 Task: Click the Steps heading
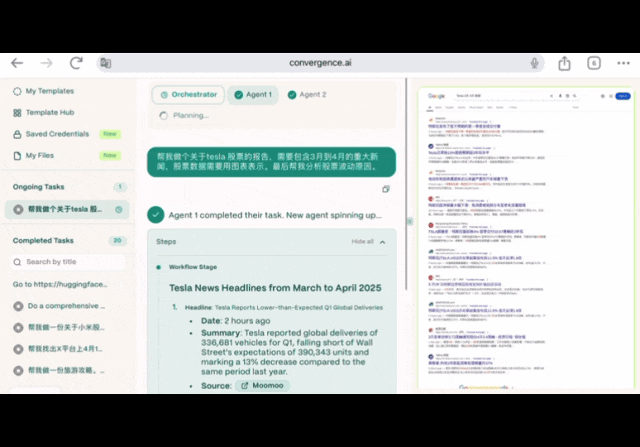pos(166,242)
